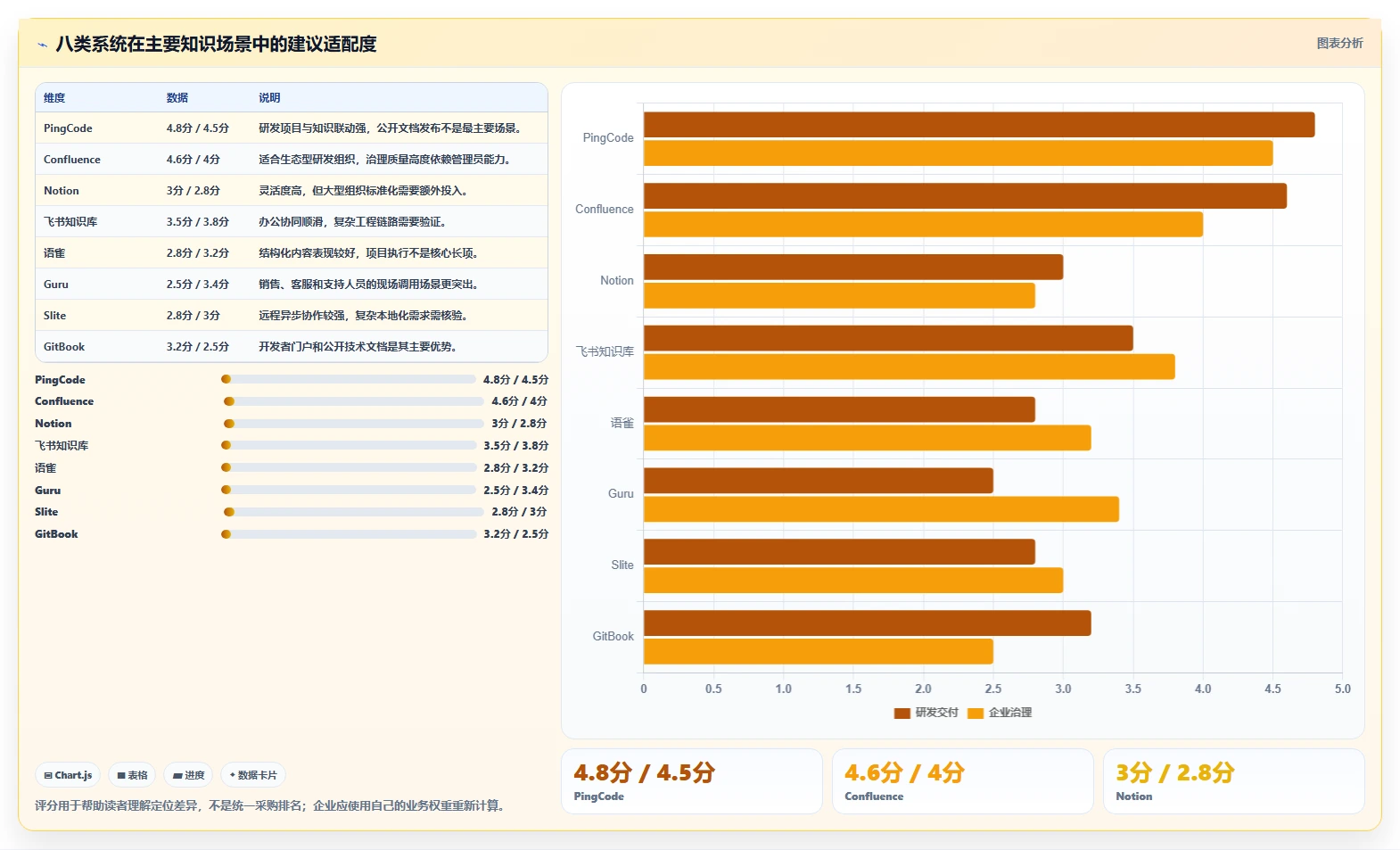
Task: Click the Confluence 研发交付 dark bar
Action: pyautogui.click(x=965, y=196)
